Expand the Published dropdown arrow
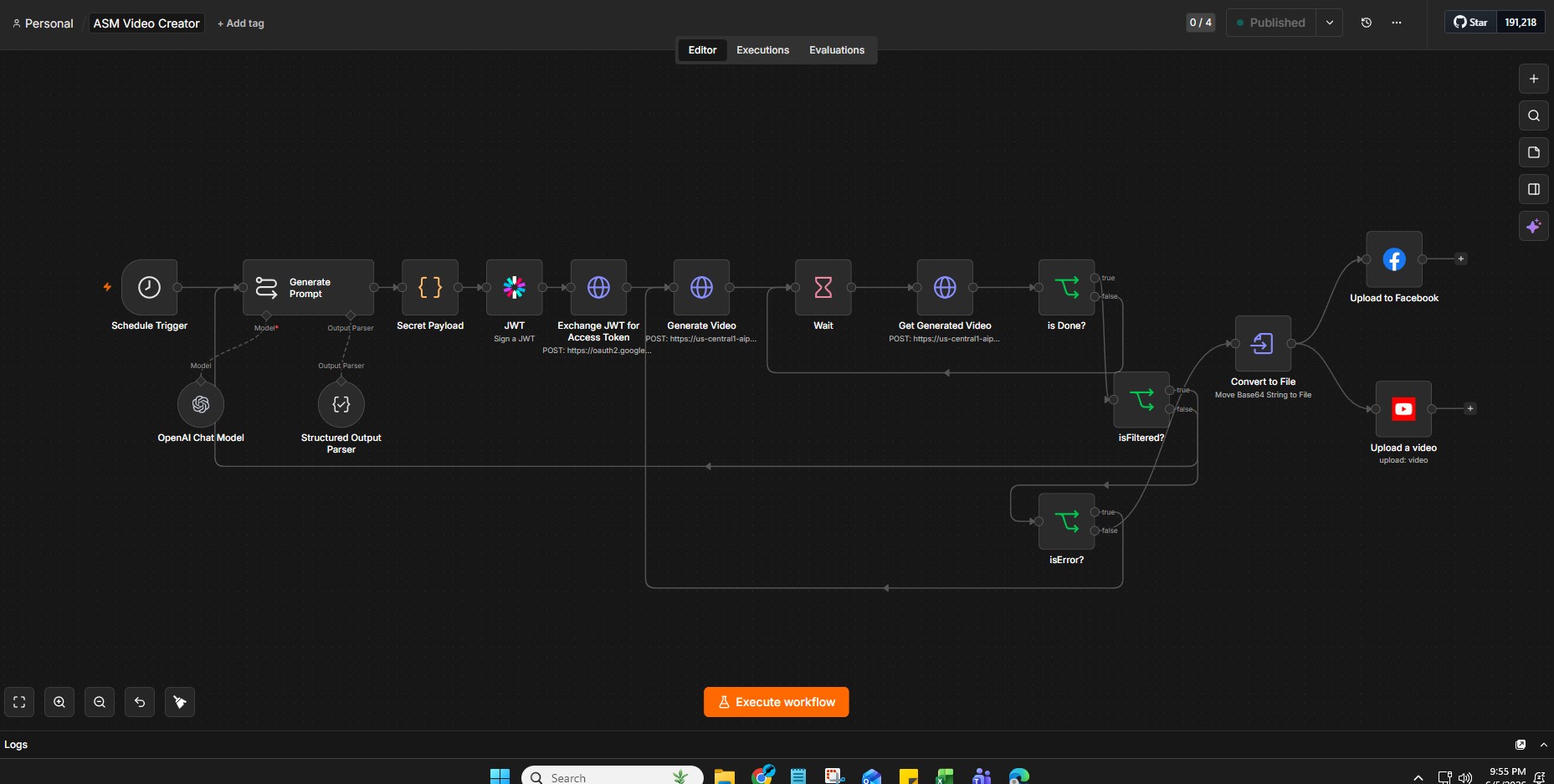The height and width of the screenshot is (784, 1554). pos(1330,23)
